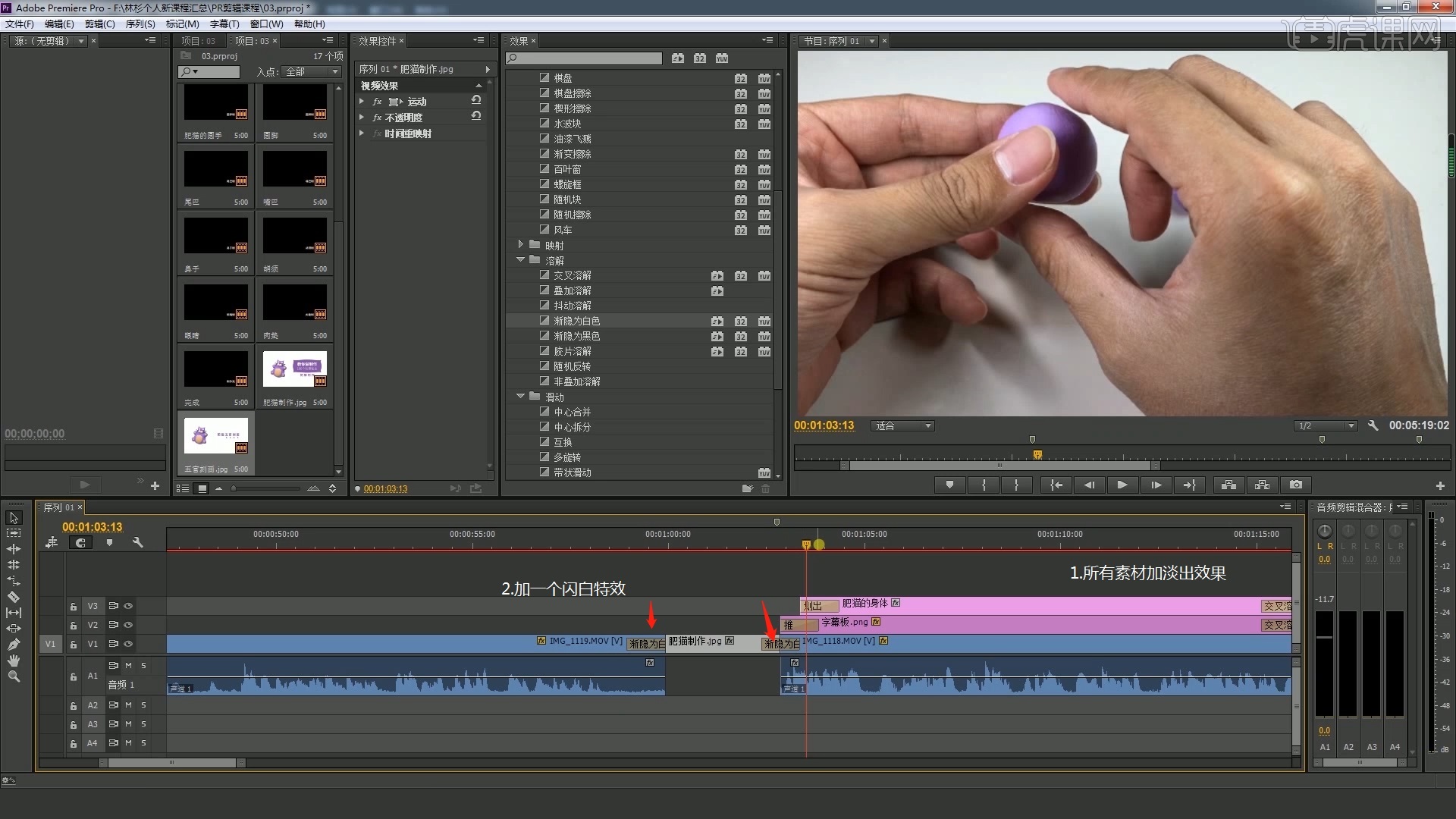This screenshot has height=819, width=1456.
Task: Play the program monitor video
Action: point(1122,485)
